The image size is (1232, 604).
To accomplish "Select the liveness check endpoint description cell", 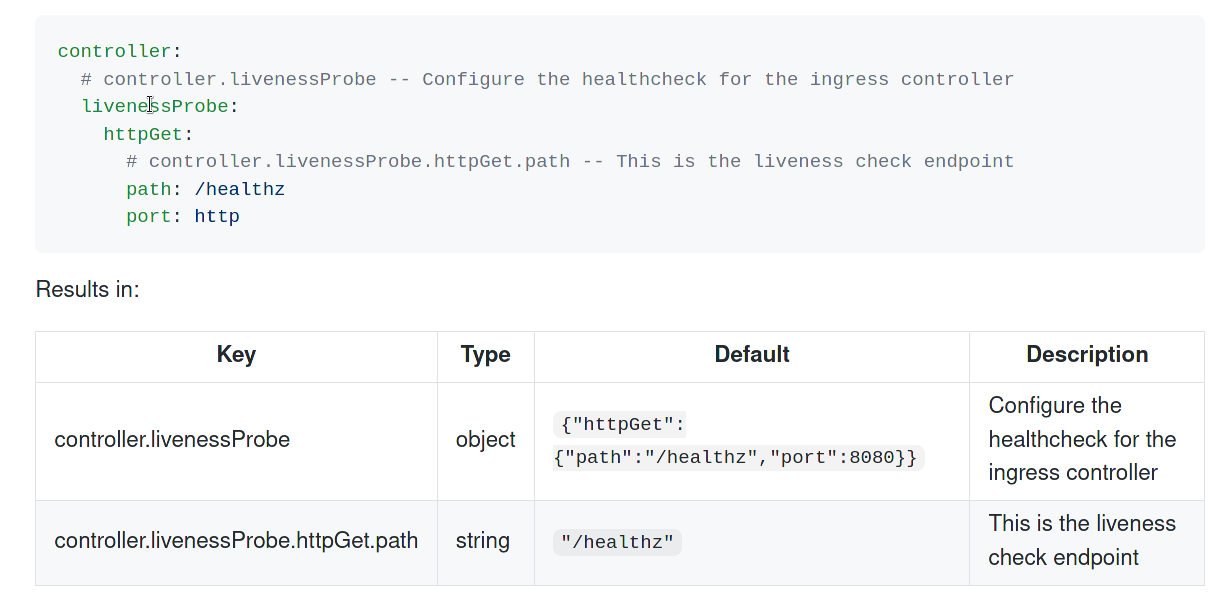I will (1082, 540).
